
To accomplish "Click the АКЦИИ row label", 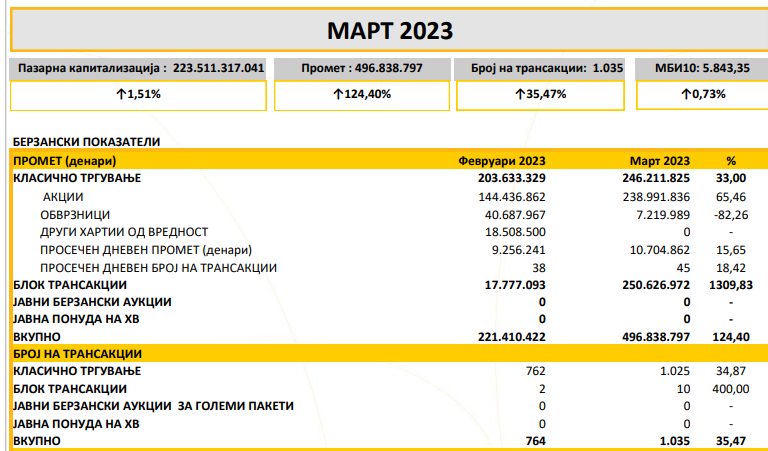I will tap(63, 197).
